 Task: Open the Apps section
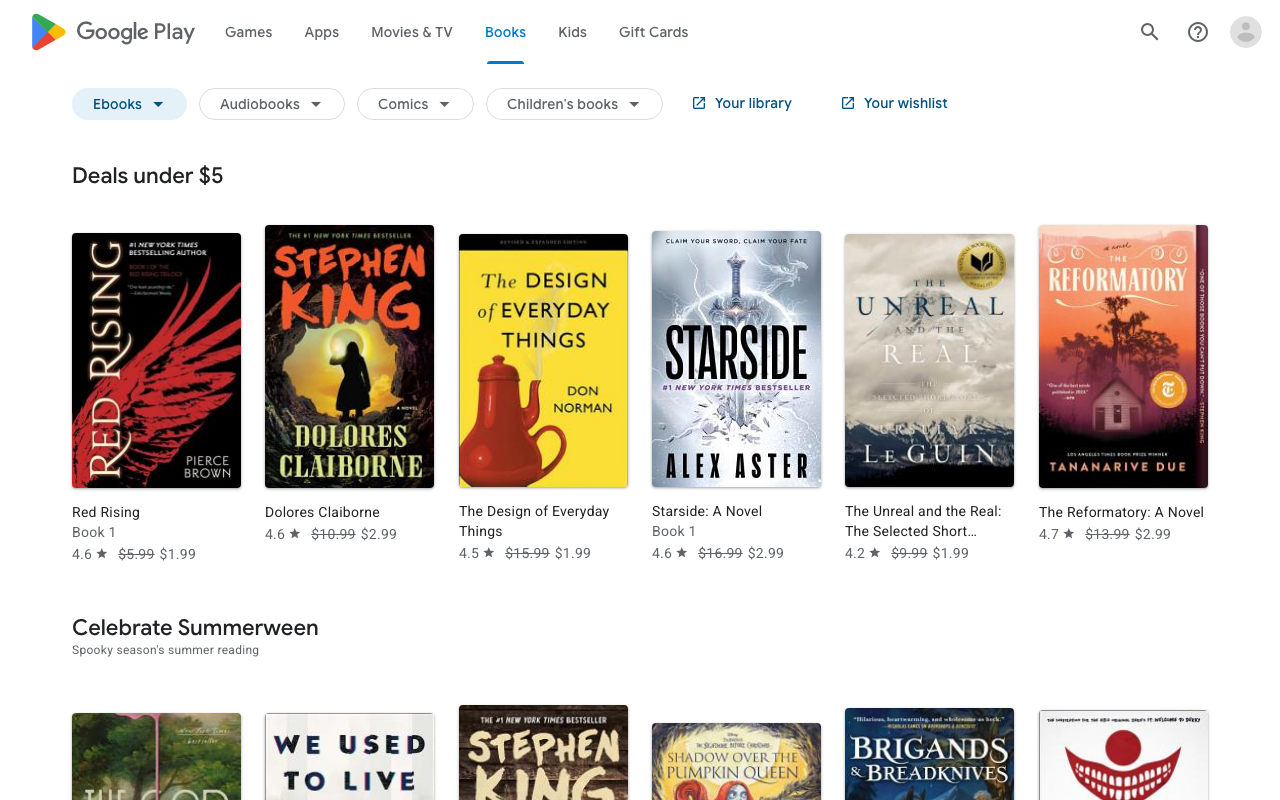tap(322, 32)
